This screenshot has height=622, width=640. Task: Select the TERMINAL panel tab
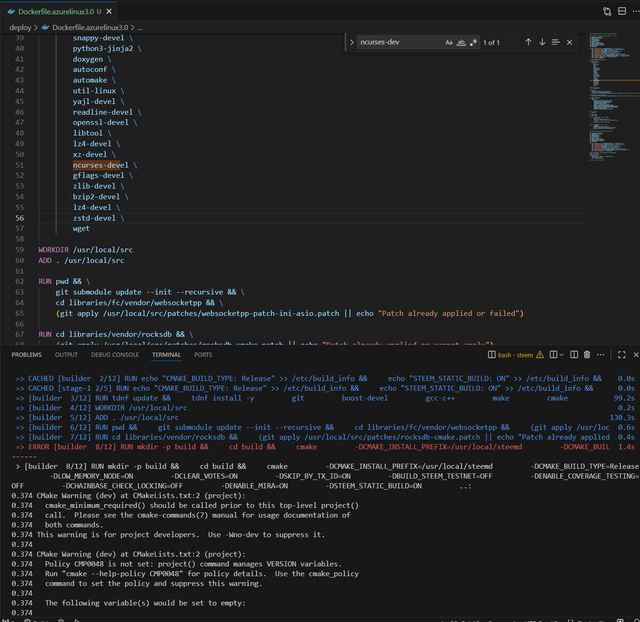click(x=166, y=355)
